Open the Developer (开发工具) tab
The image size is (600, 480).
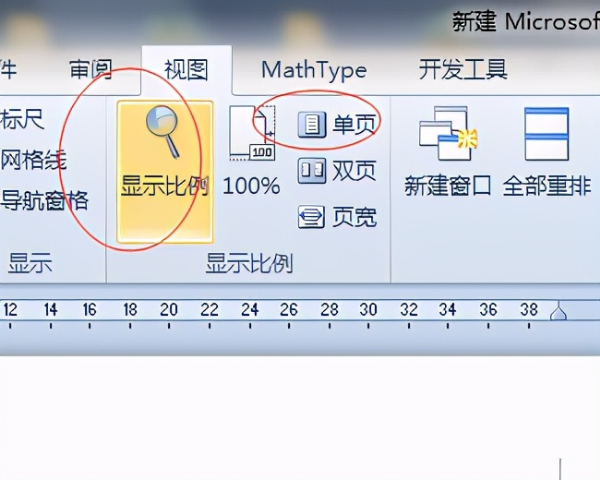(463, 69)
